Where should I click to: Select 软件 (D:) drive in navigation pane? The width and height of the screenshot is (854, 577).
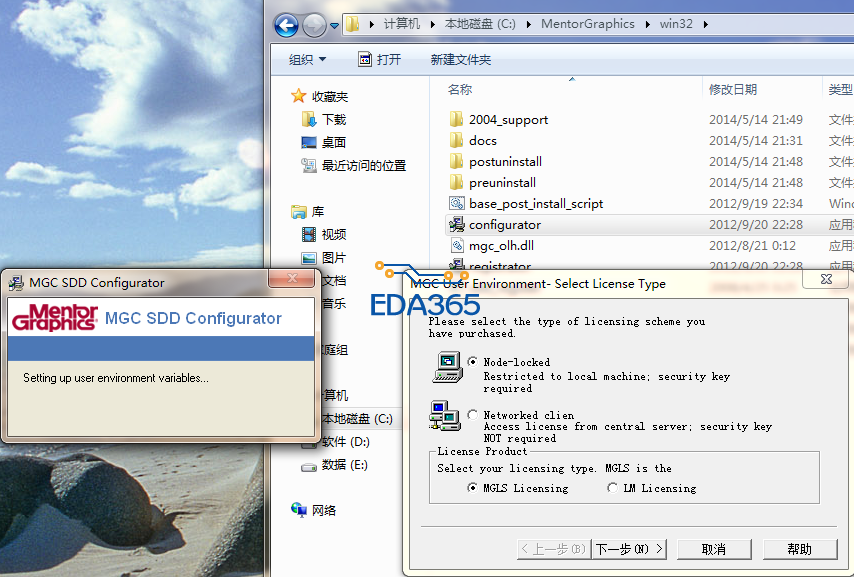[345, 441]
